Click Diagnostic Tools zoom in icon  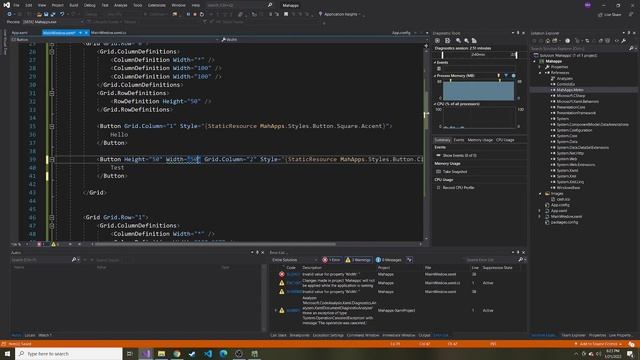click(x=458, y=41)
